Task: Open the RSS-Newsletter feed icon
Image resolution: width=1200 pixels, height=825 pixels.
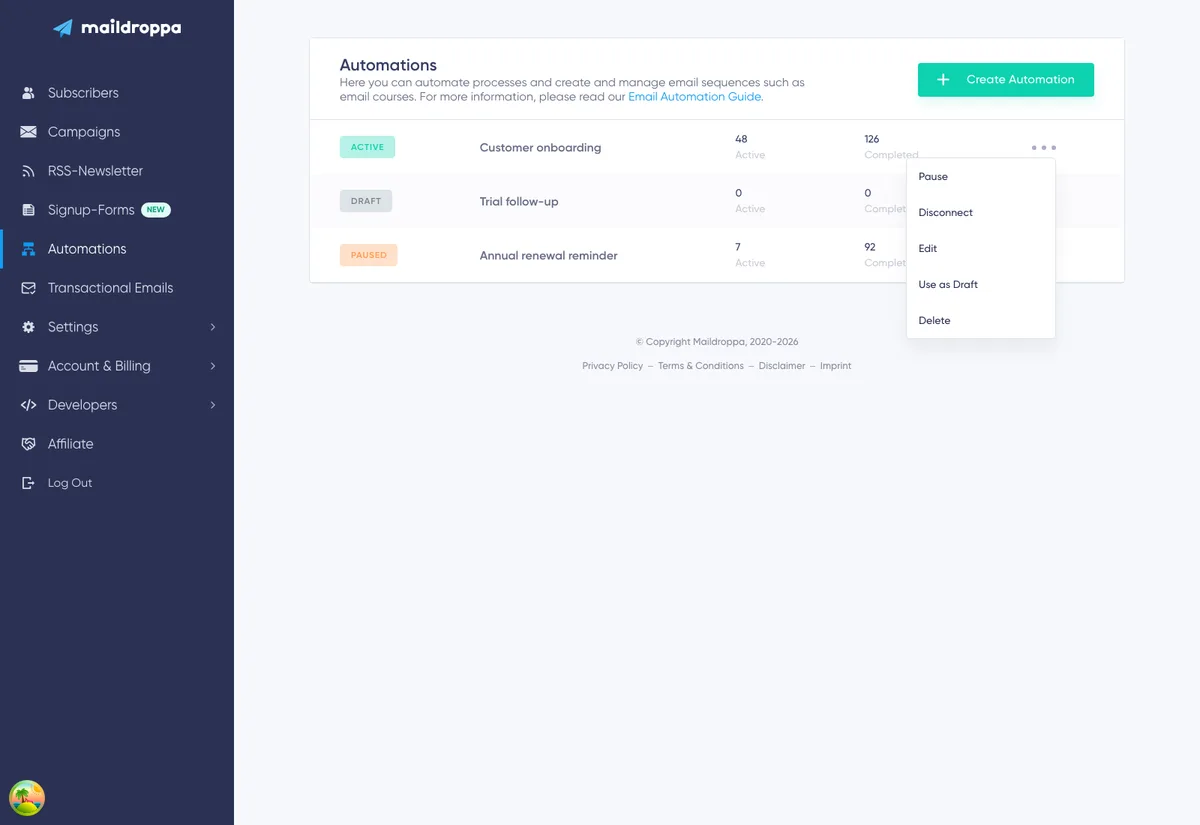Action: click(x=28, y=171)
